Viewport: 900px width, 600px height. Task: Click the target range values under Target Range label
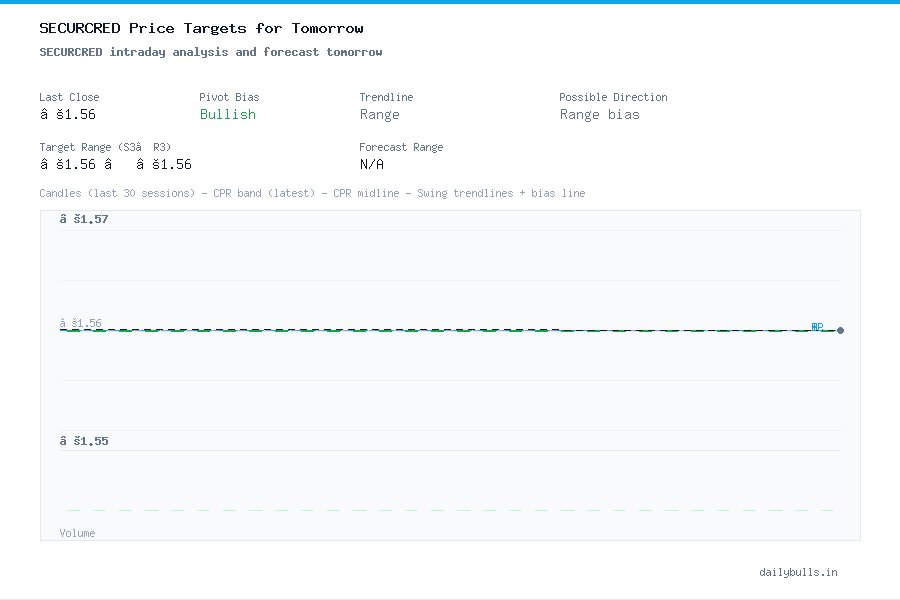pos(115,164)
